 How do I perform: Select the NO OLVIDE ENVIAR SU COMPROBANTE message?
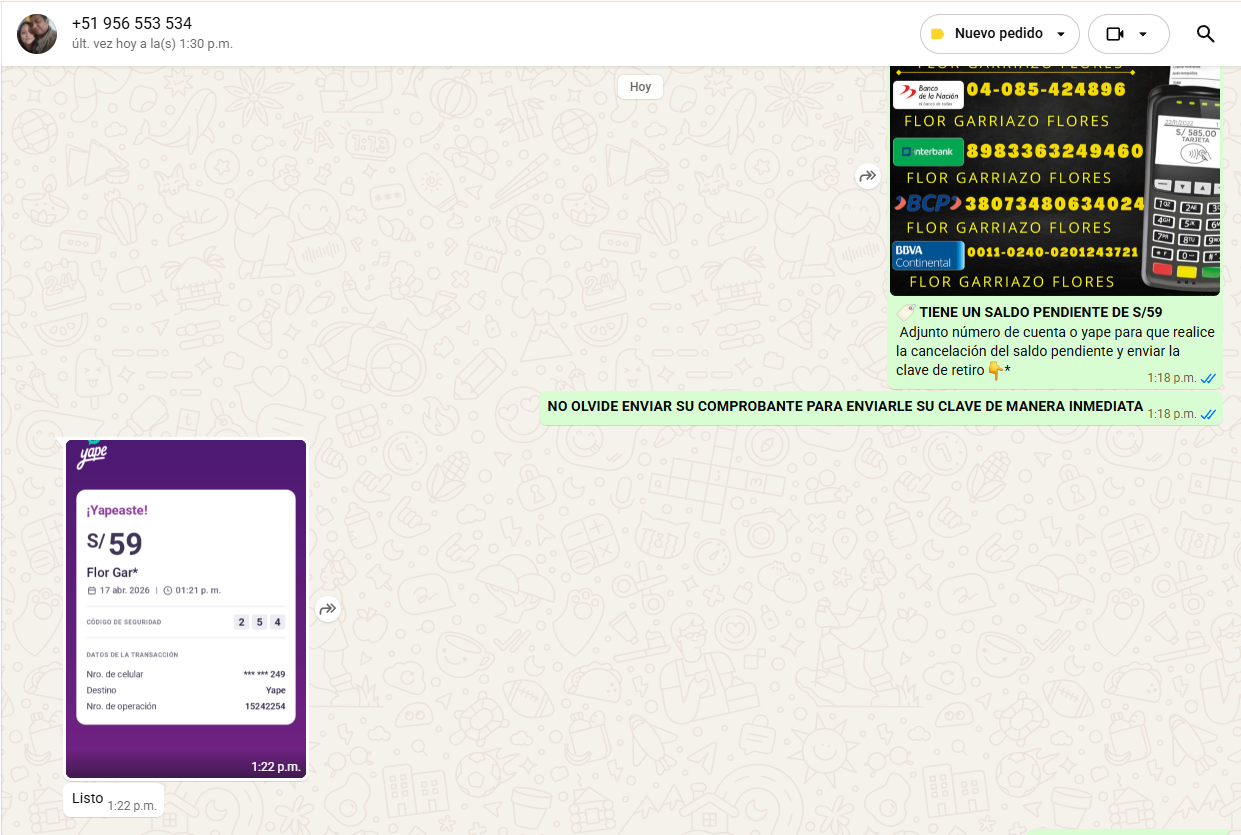click(x=844, y=407)
